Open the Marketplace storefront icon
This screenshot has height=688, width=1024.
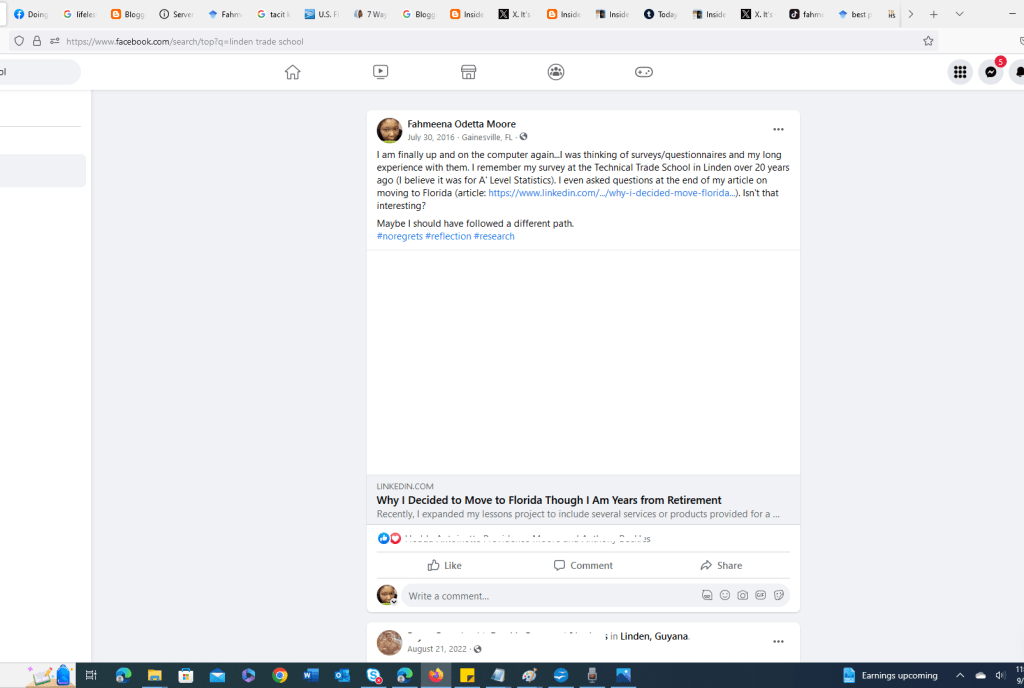[468, 71]
